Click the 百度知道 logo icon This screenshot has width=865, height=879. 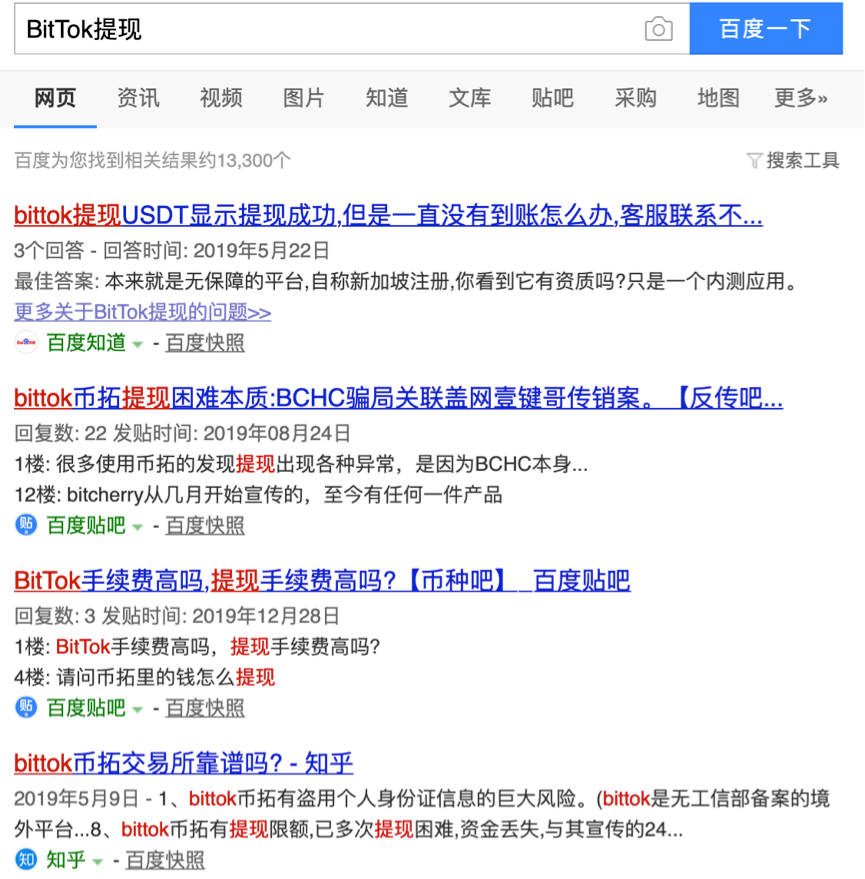click(x=26, y=343)
